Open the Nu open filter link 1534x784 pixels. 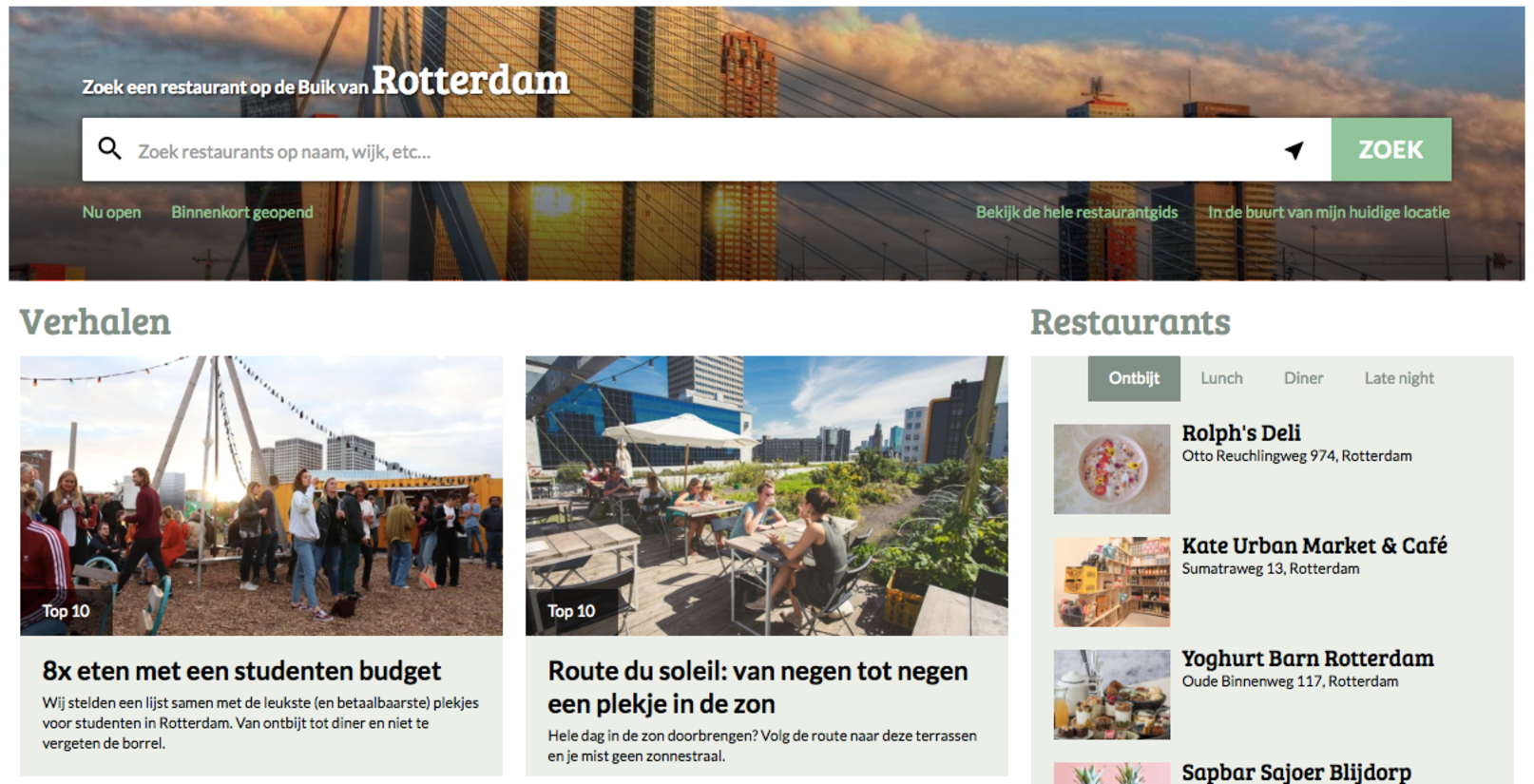tap(111, 212)
